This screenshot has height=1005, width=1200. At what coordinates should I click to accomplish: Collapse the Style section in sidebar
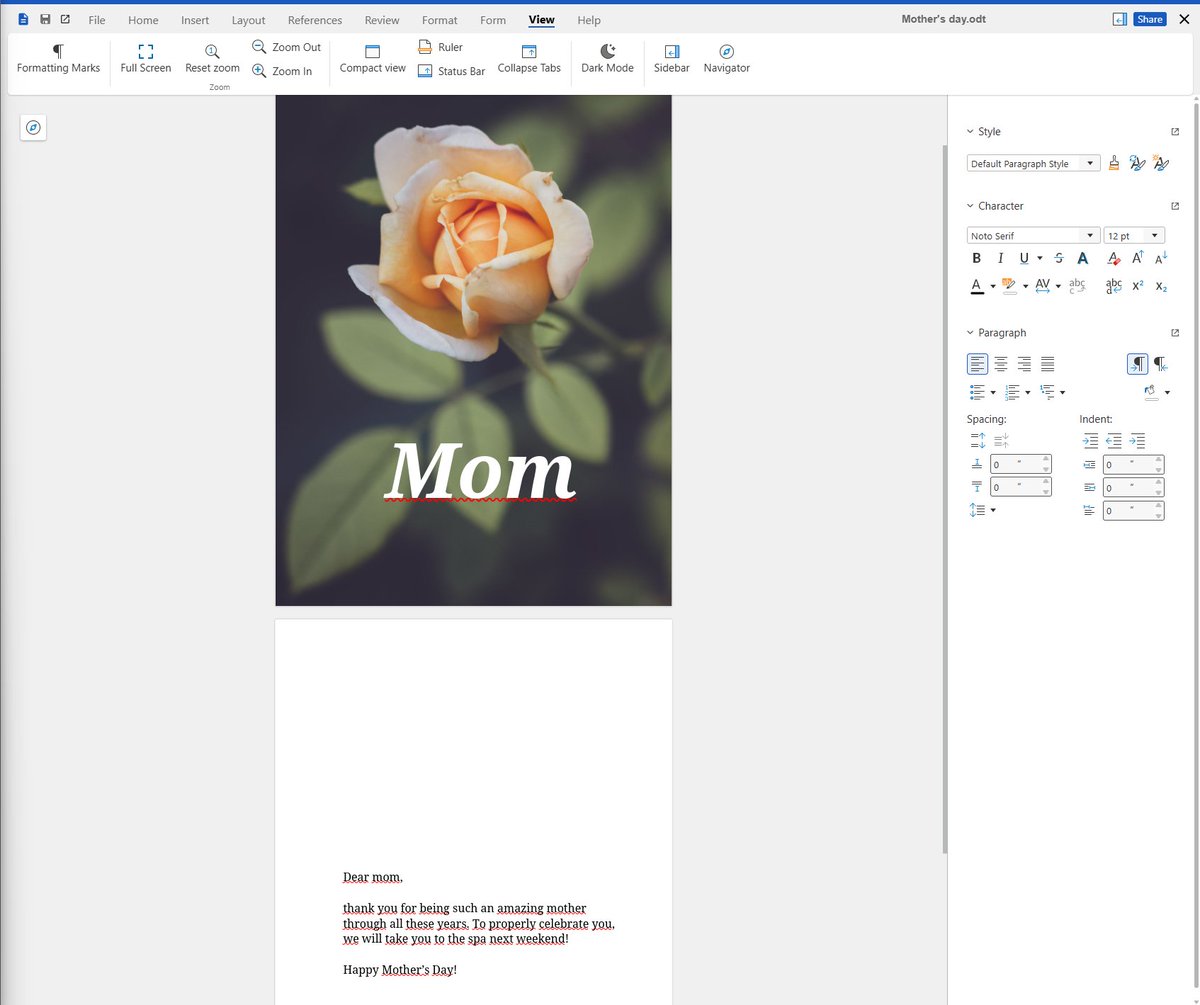coord(970,131)
